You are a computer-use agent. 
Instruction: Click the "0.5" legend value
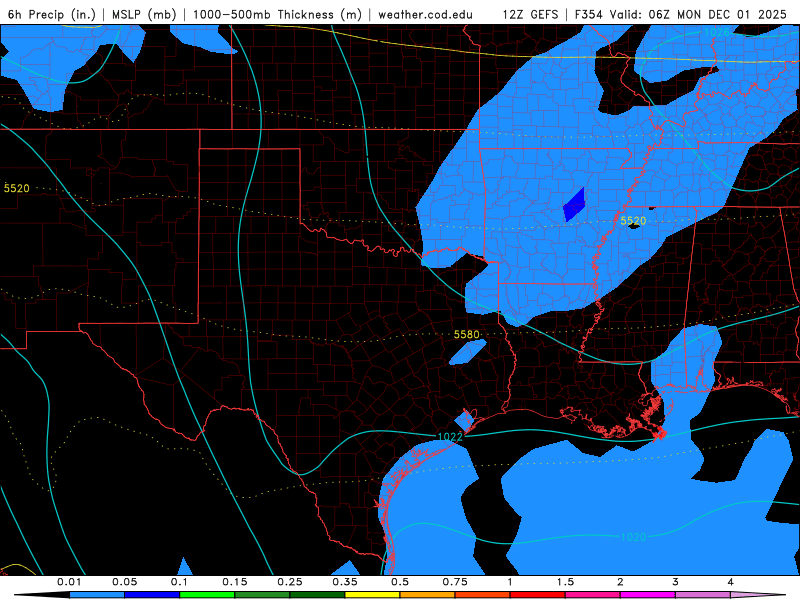(400, 582)
